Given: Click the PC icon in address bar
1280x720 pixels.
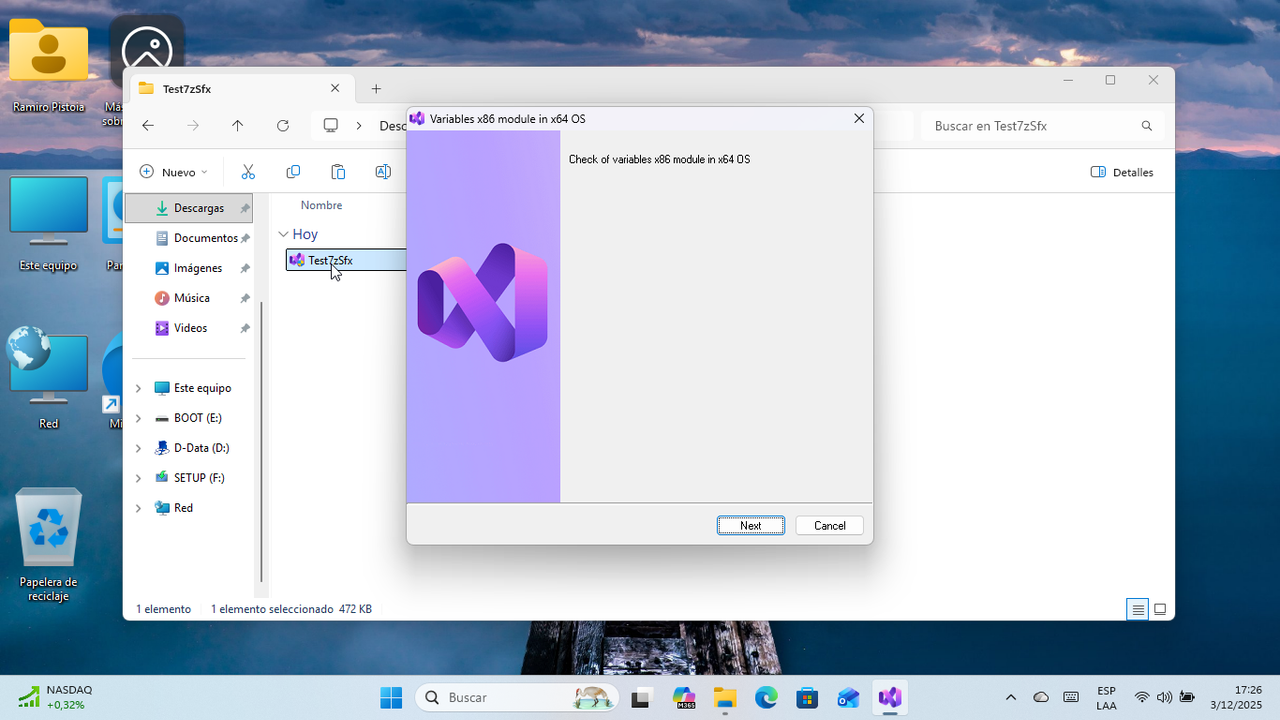Looking at the screenshot, I should pyautogui.click(x=331, y=126).
